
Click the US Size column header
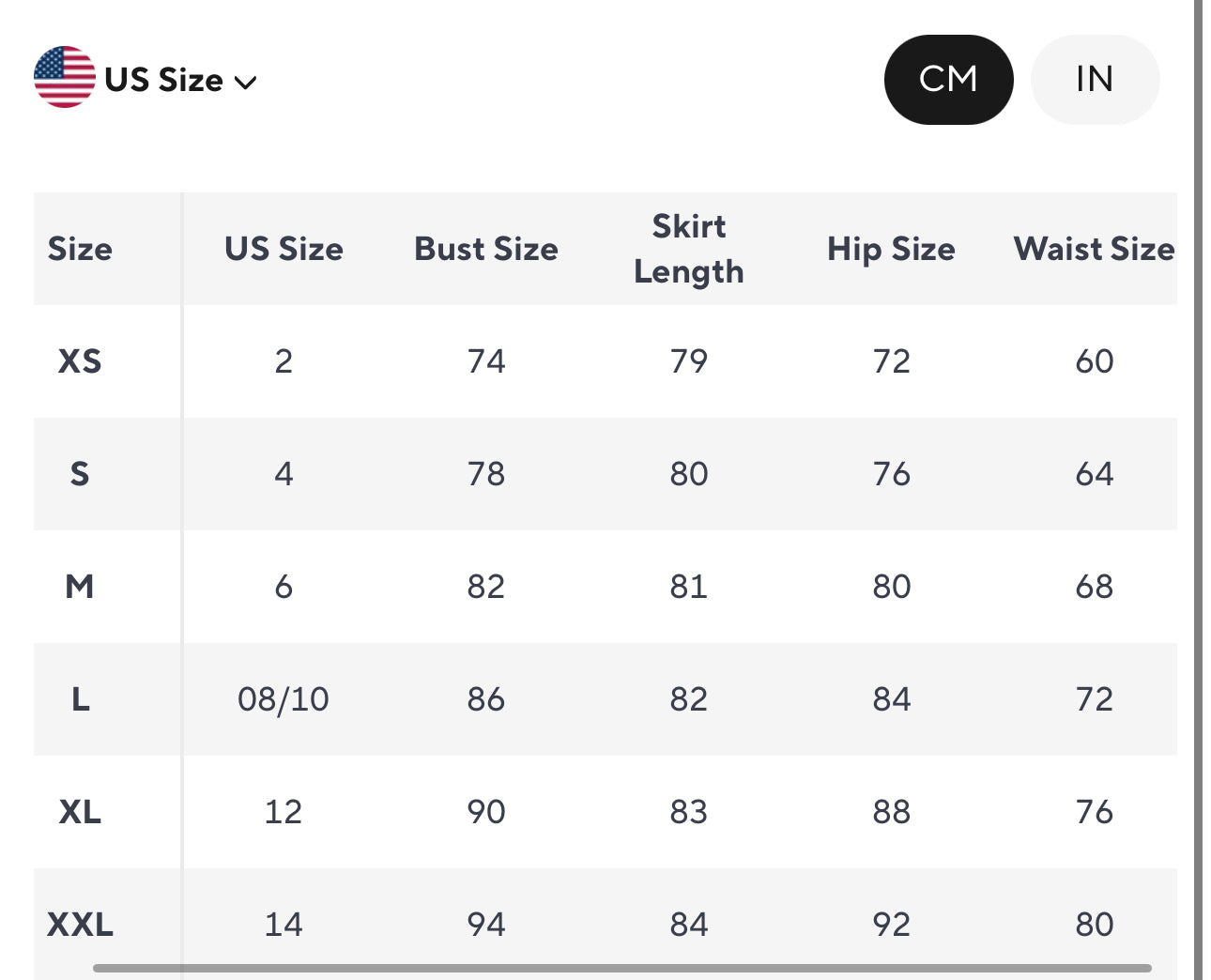click(x=284, y=249)
